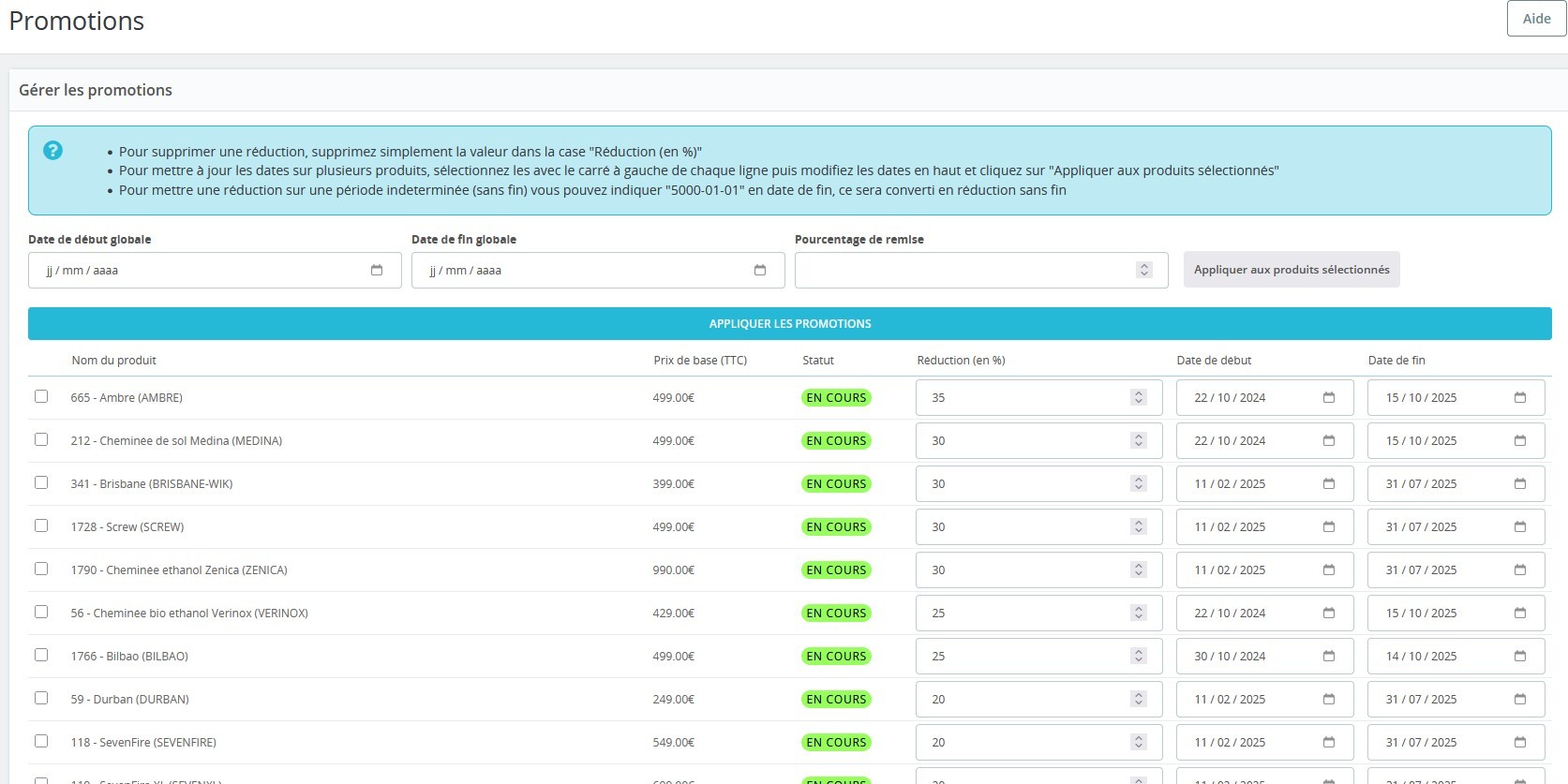Open end date calendar for Bilbao row

1520,656
